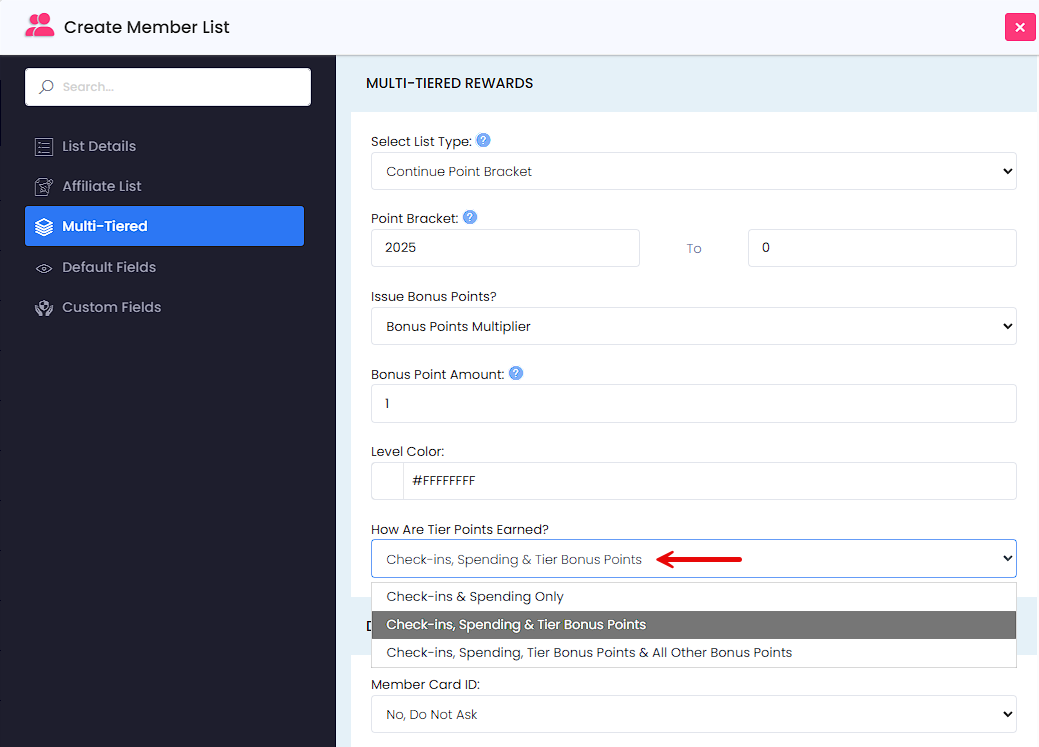
Task: Open the Level Color swatch picker
Action: click(388, 481)
